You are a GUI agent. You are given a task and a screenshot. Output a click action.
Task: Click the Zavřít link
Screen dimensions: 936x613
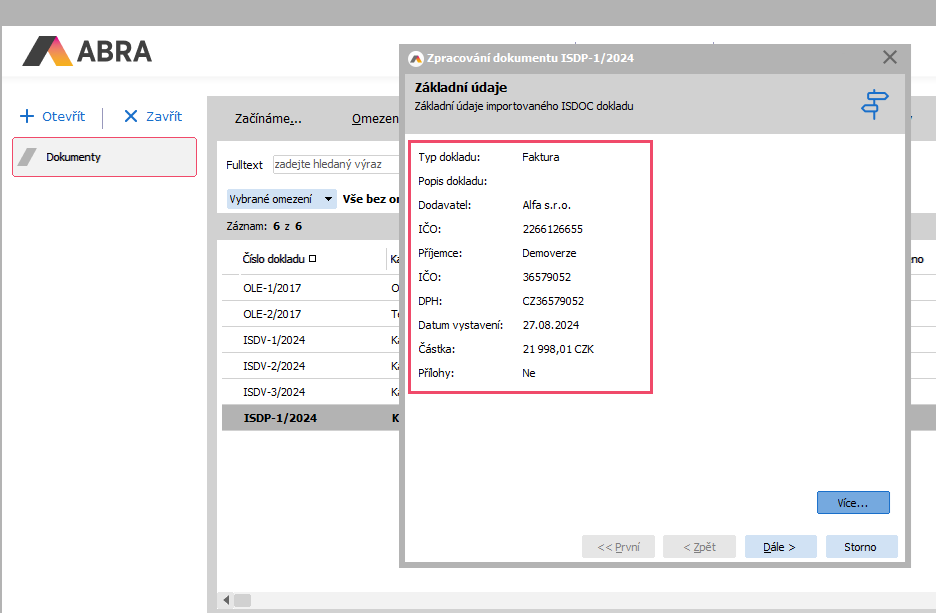(x=164, y=116)
